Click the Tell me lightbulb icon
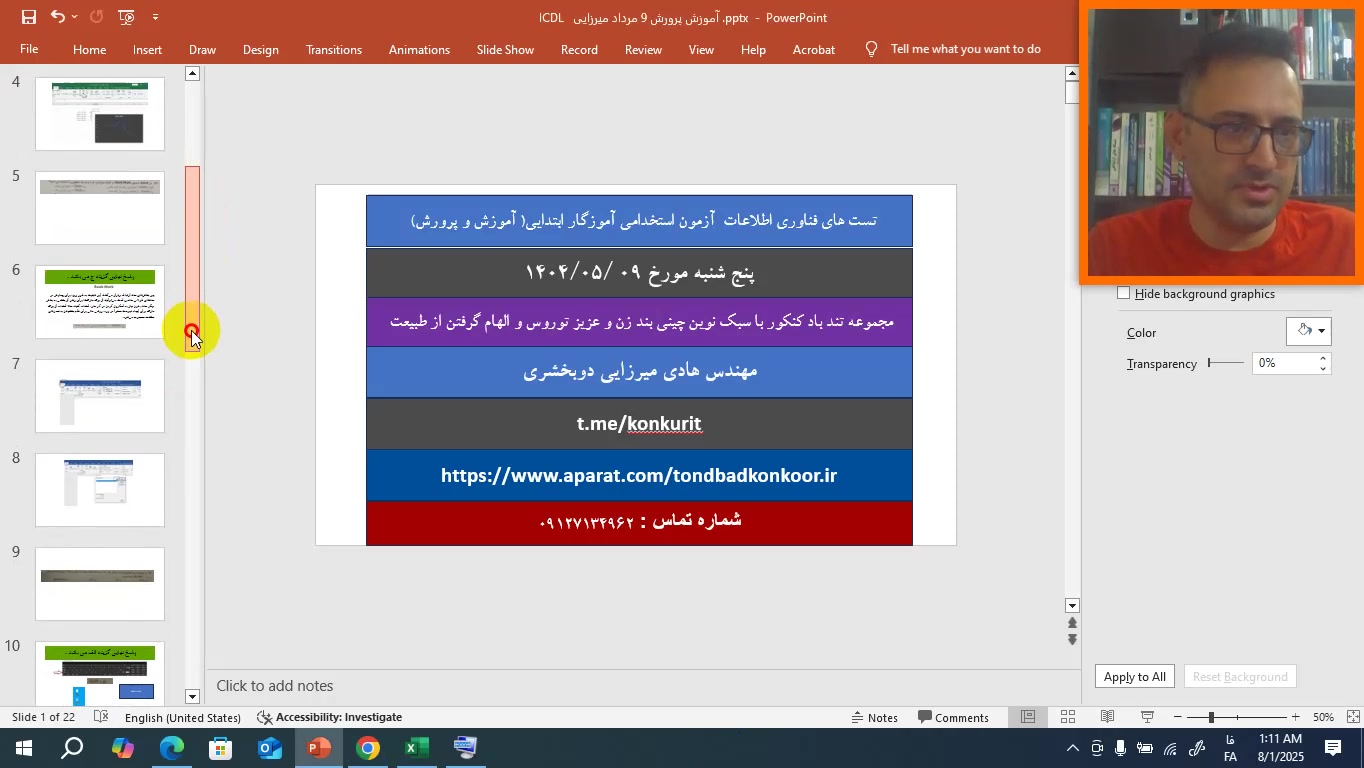This screenshot has height=768, width=1364. point(872,49)
